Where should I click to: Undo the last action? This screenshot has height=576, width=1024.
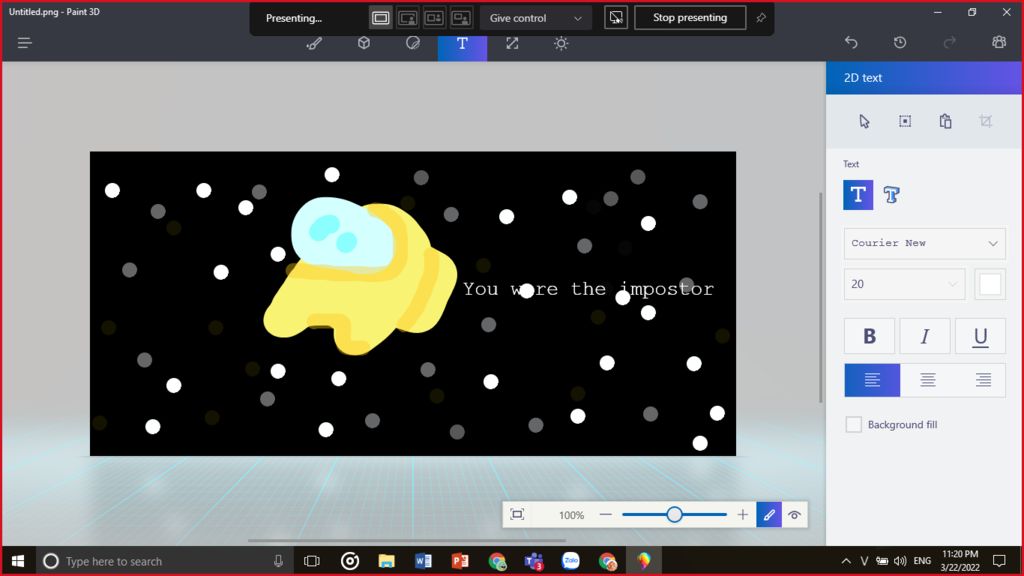[851, 42]
